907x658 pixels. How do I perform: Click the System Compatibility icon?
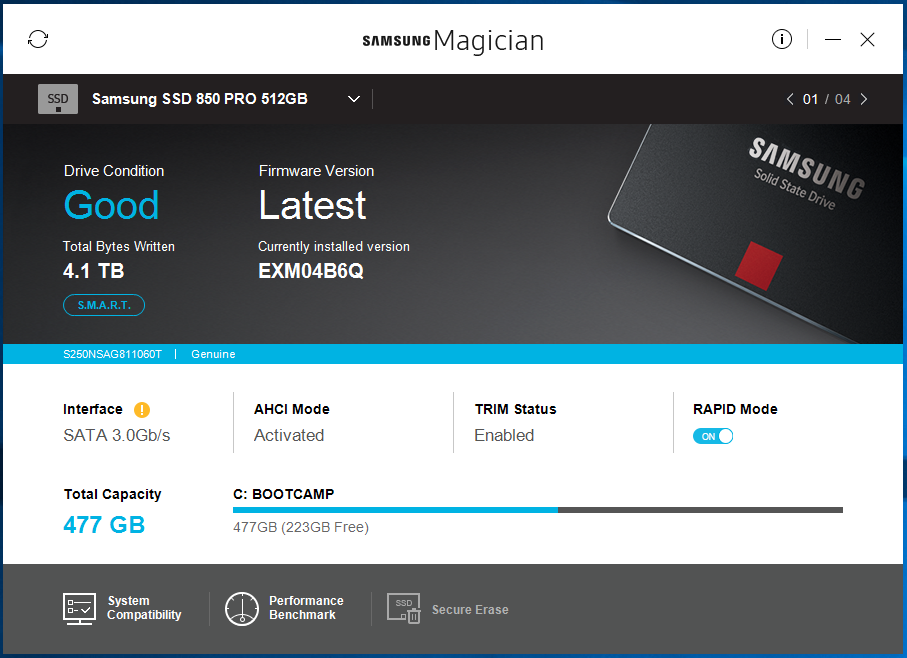coord(79,608)
